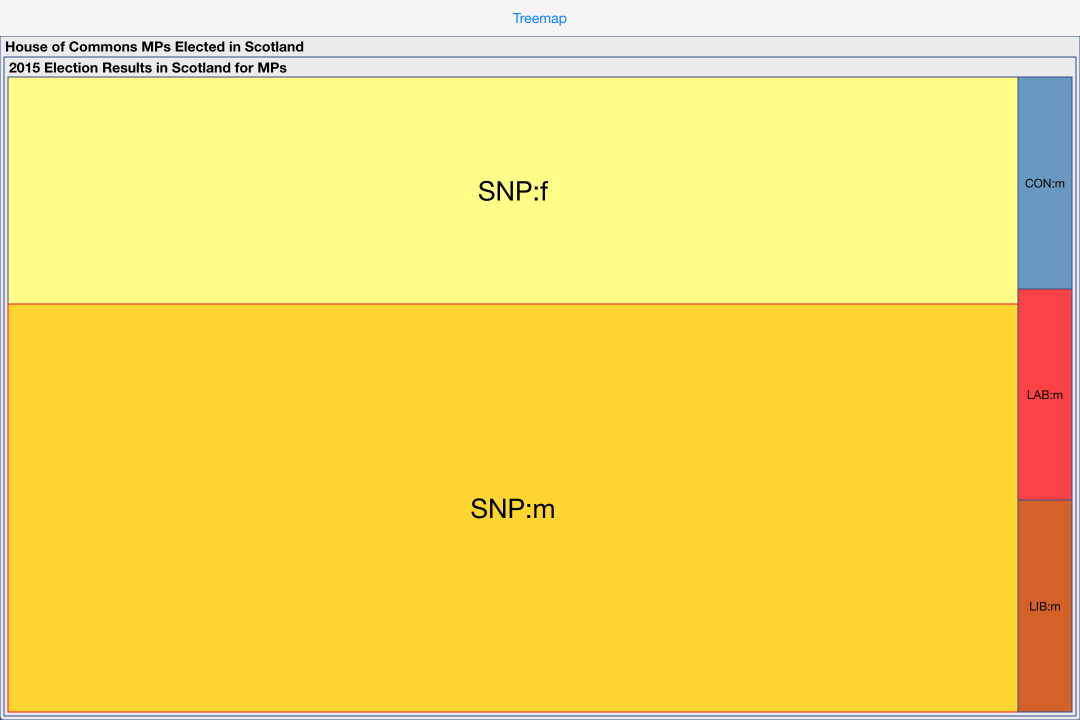Image resolution: width=1080 pixels, height=720 pixels.
Task: Click the LIB:m orange treemap cell
Action: 1045,606
